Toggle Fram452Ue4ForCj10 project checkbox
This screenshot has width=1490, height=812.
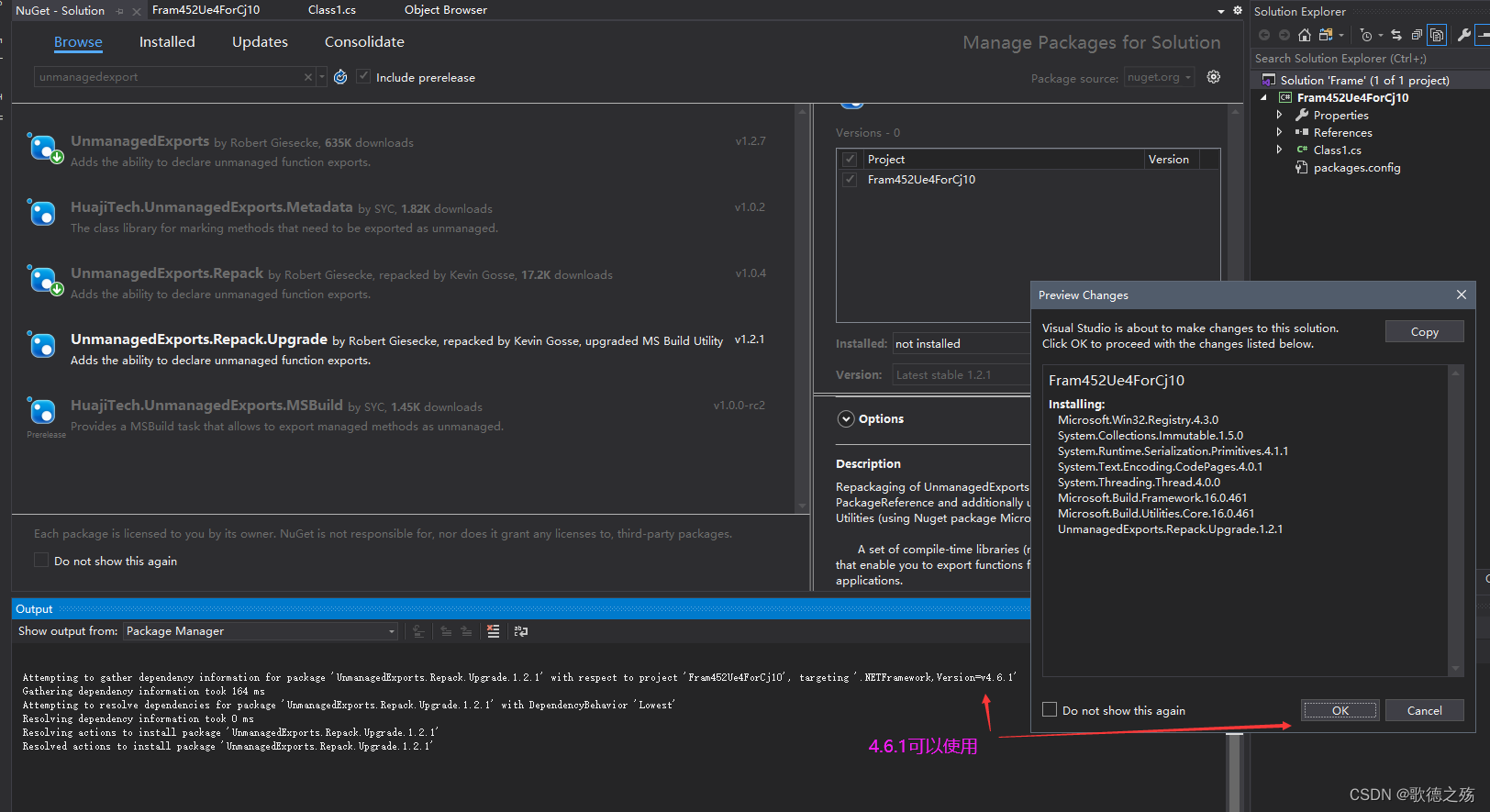851,179
